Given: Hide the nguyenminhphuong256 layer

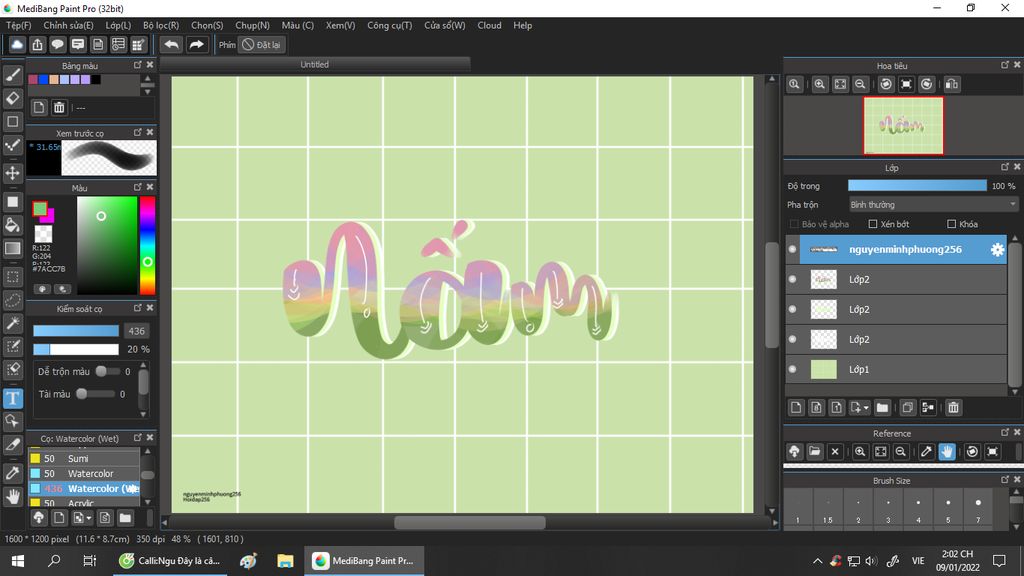Looking at the screenshot, I should (792, 249).
